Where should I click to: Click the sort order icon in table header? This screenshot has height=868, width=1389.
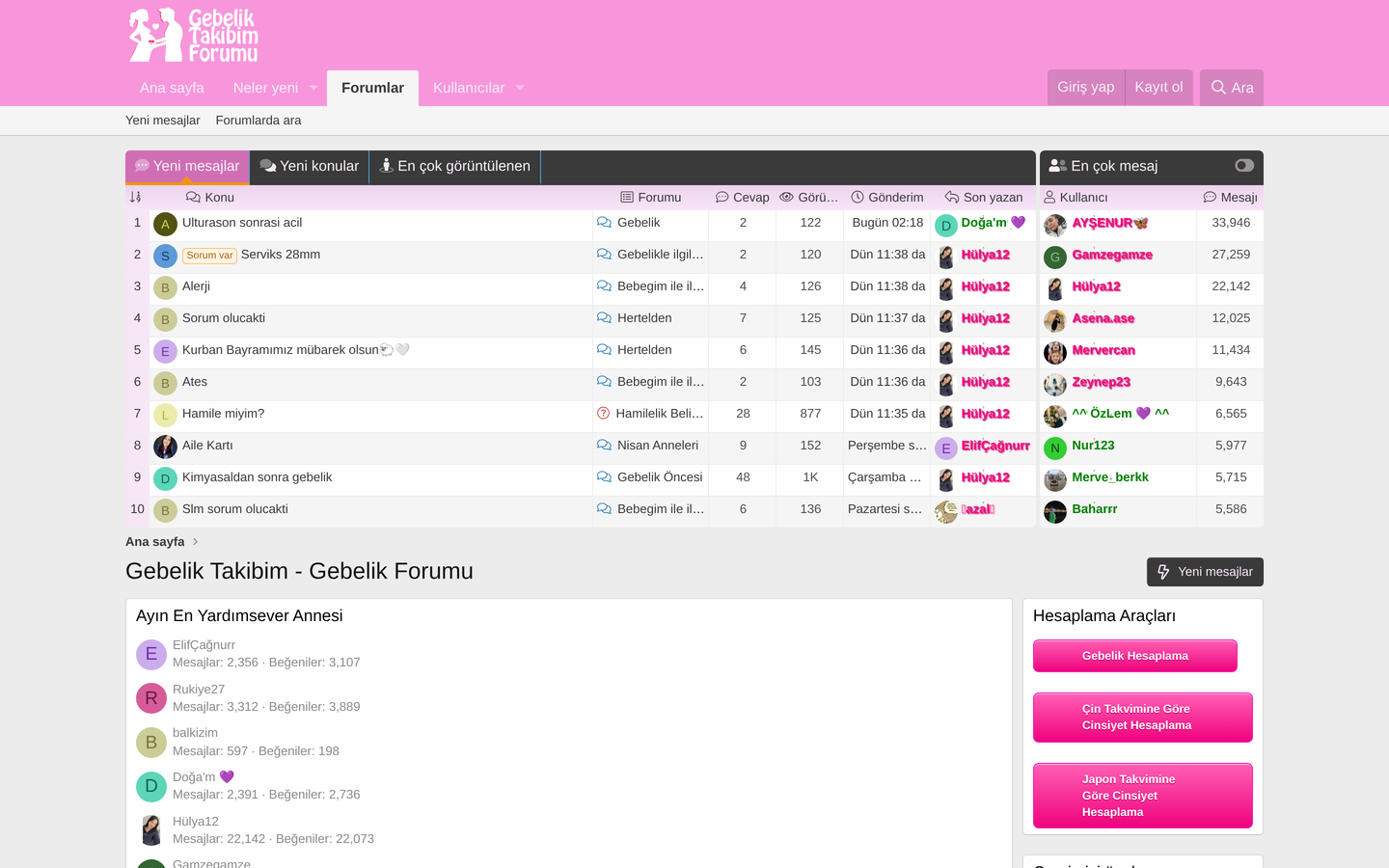click(135, 197)
